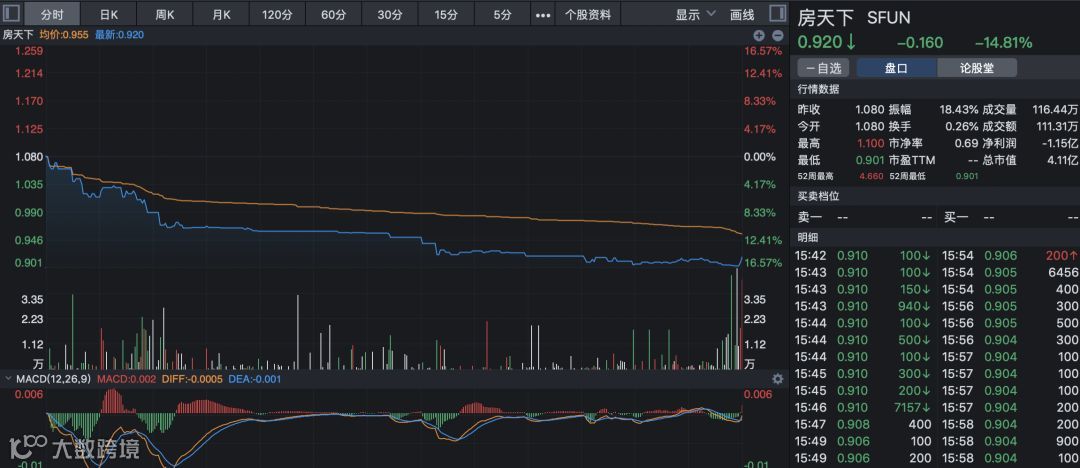Click the 买一 bid level row
1080x468 pixels.
coord(1010,218)
